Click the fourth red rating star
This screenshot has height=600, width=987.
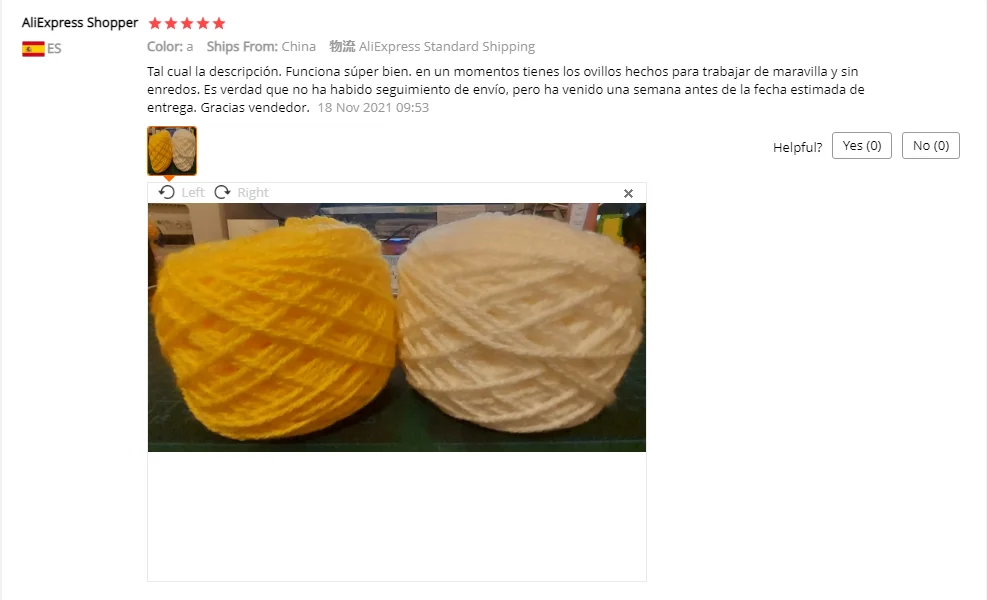click(x=203, y=23)
